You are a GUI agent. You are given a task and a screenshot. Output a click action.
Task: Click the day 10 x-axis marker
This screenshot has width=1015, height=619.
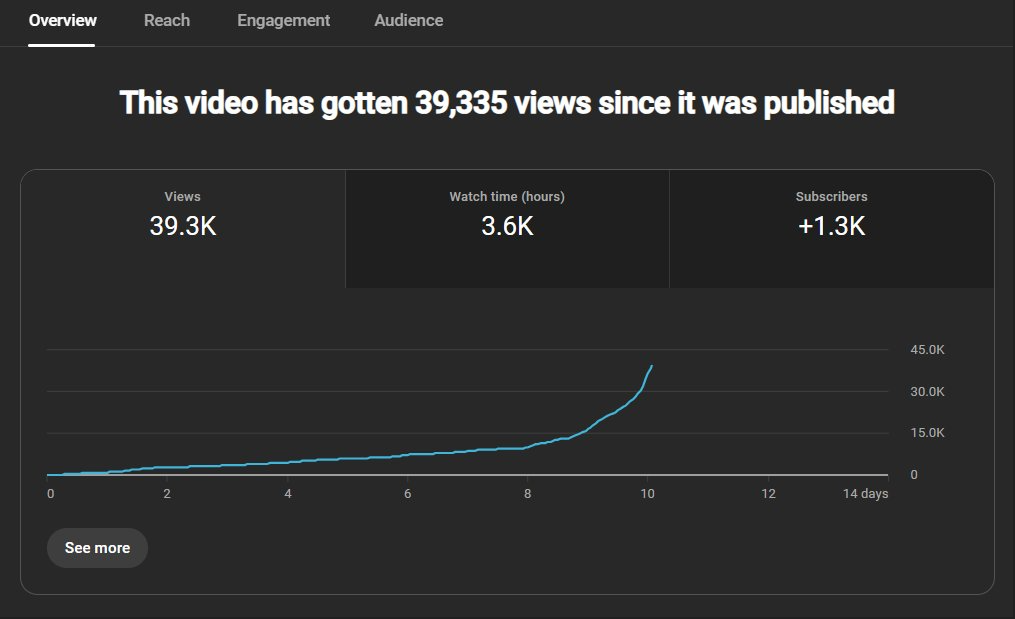[648, 494]
